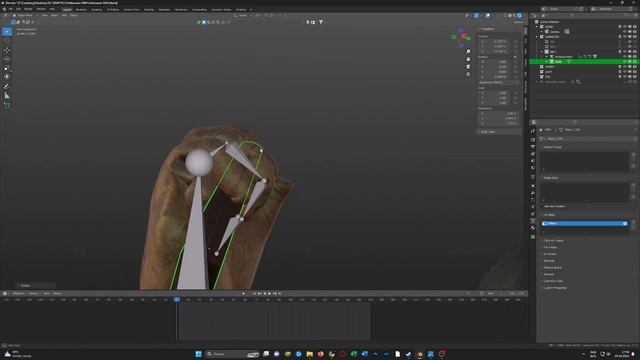The image size is (640, 360).
Task: Click the timeline current frame playhead
Action: click(177, 300)
